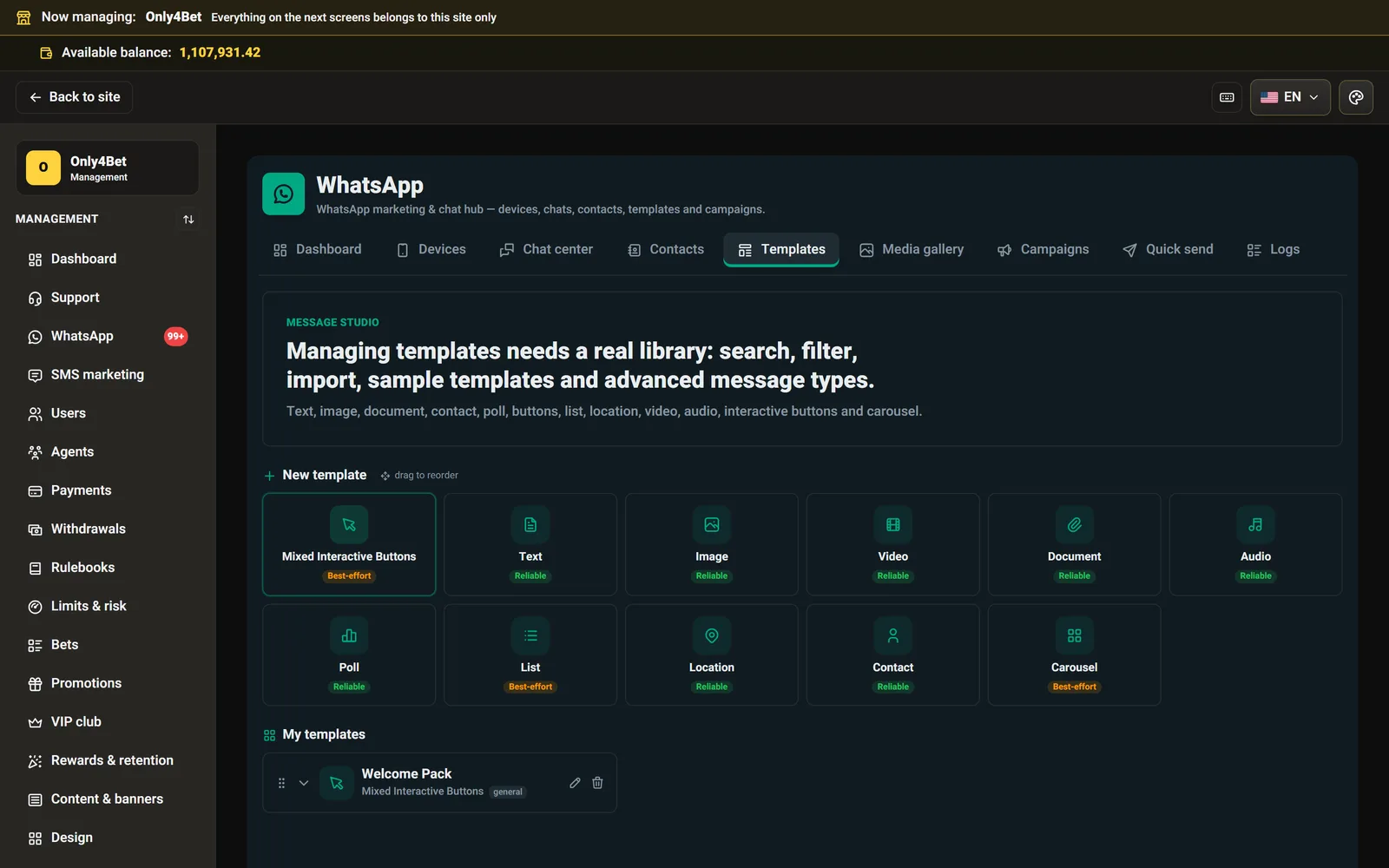
Task: Click the Available balance amount 1,107,931.42
Action: tap(220, 53)
